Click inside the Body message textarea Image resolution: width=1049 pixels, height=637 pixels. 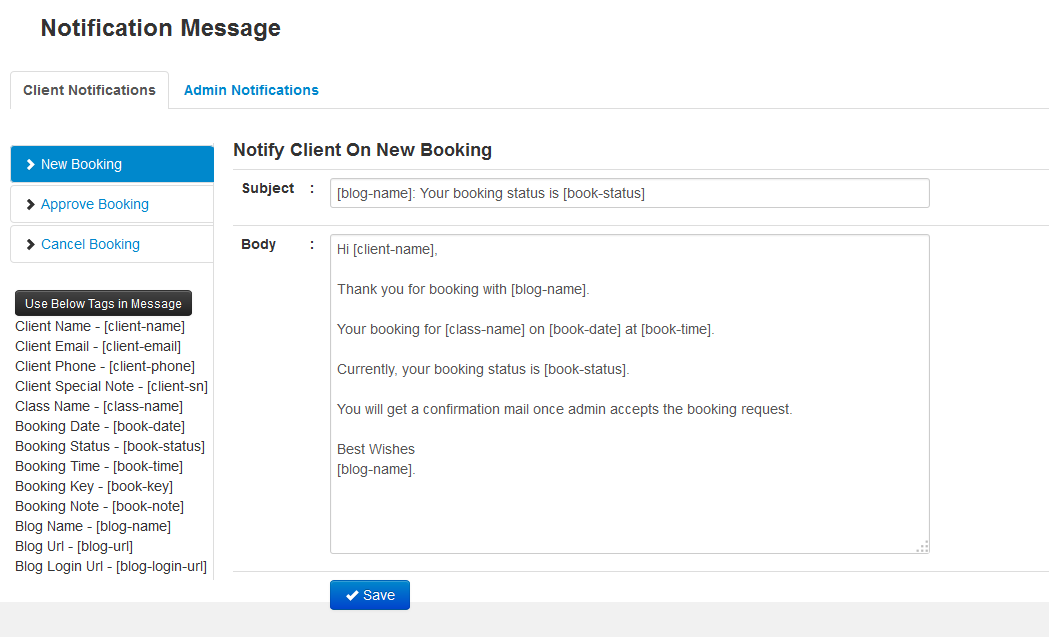pyautogui.click(x=630, y=394)
